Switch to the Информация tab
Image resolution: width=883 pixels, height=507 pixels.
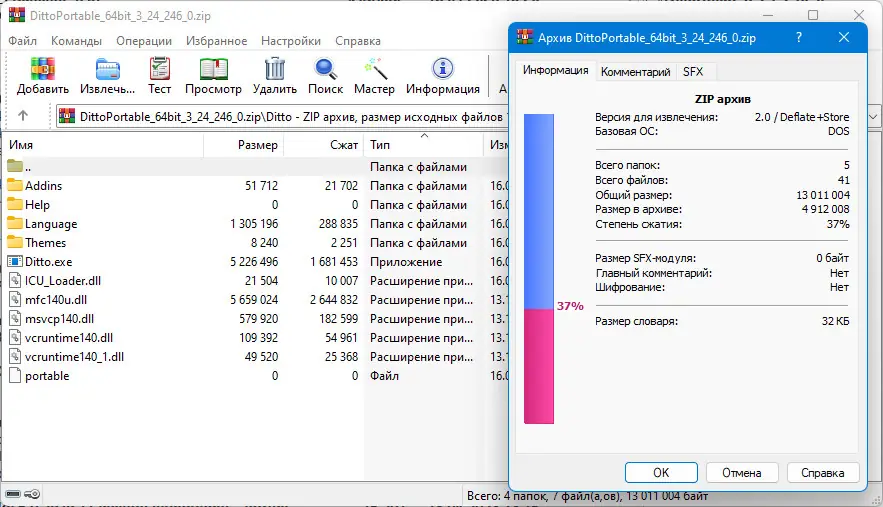(555, 70)
